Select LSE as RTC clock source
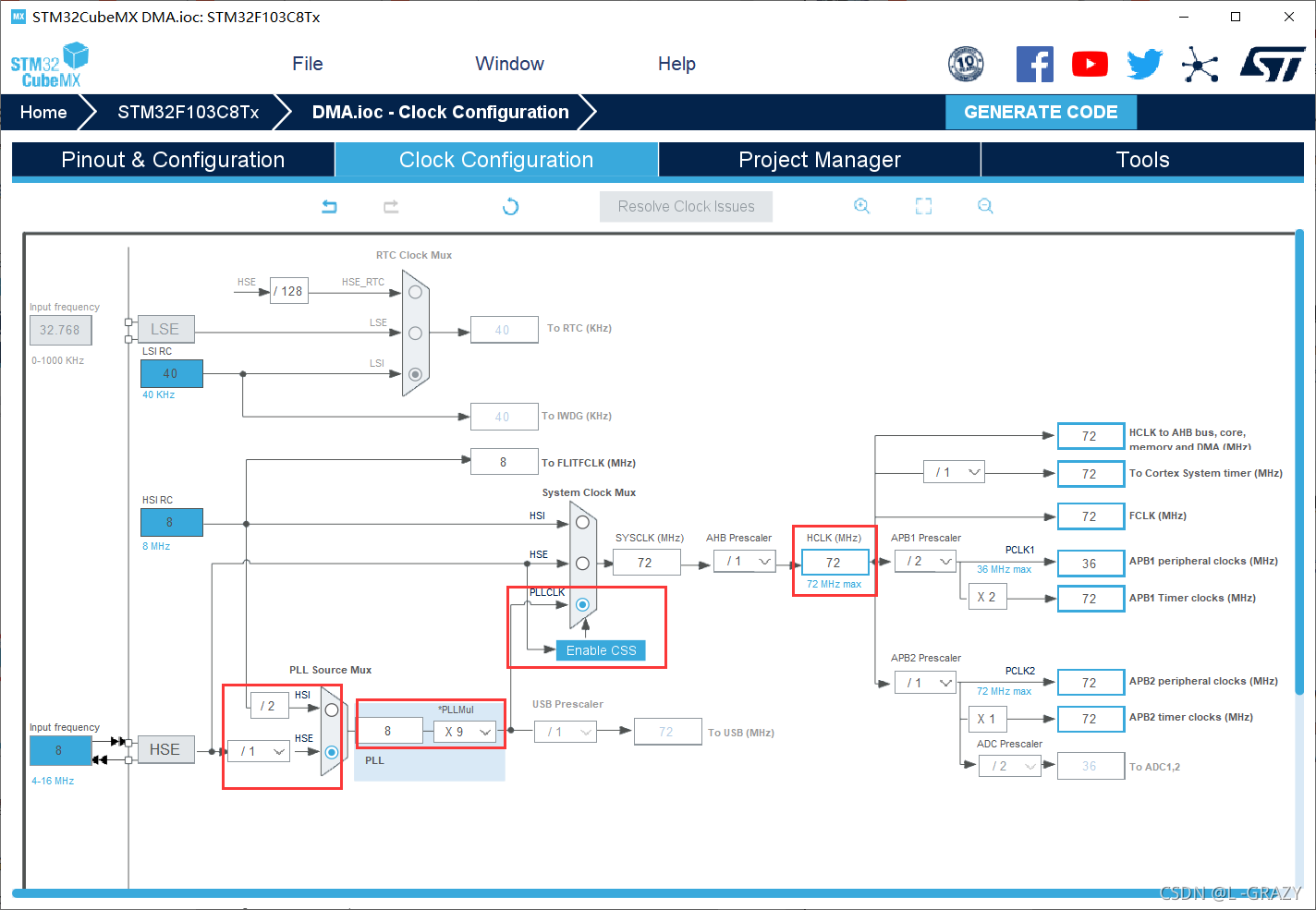The width and height of the screenshot is (1316, 910). [415, 333]
